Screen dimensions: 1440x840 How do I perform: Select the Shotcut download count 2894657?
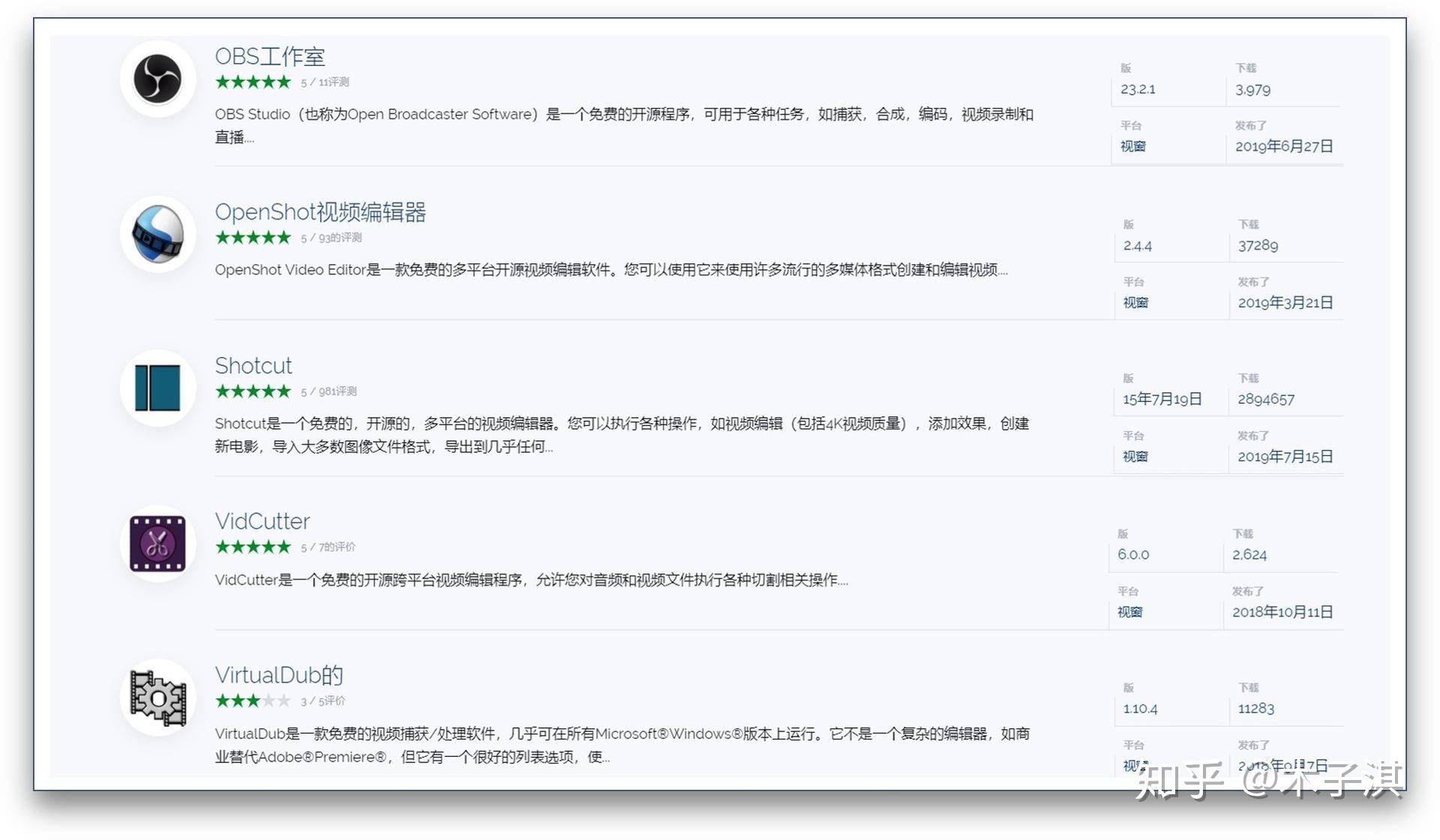point(1266,399)
